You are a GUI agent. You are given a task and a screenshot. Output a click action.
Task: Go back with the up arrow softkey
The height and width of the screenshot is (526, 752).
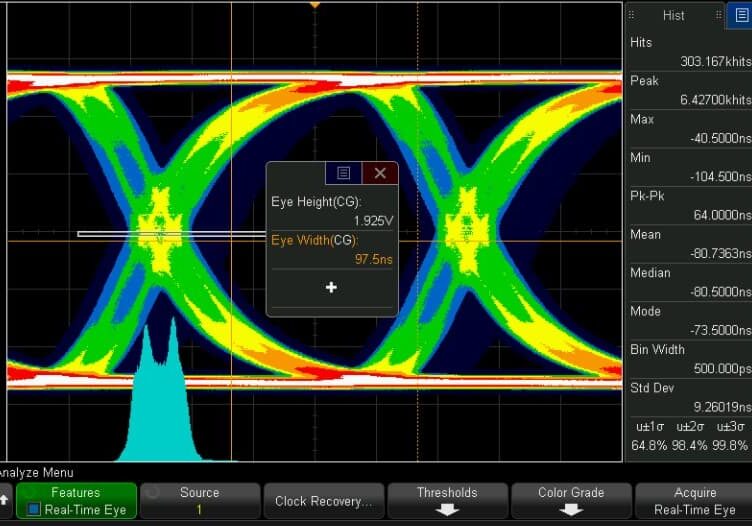(x=4, y=500)
